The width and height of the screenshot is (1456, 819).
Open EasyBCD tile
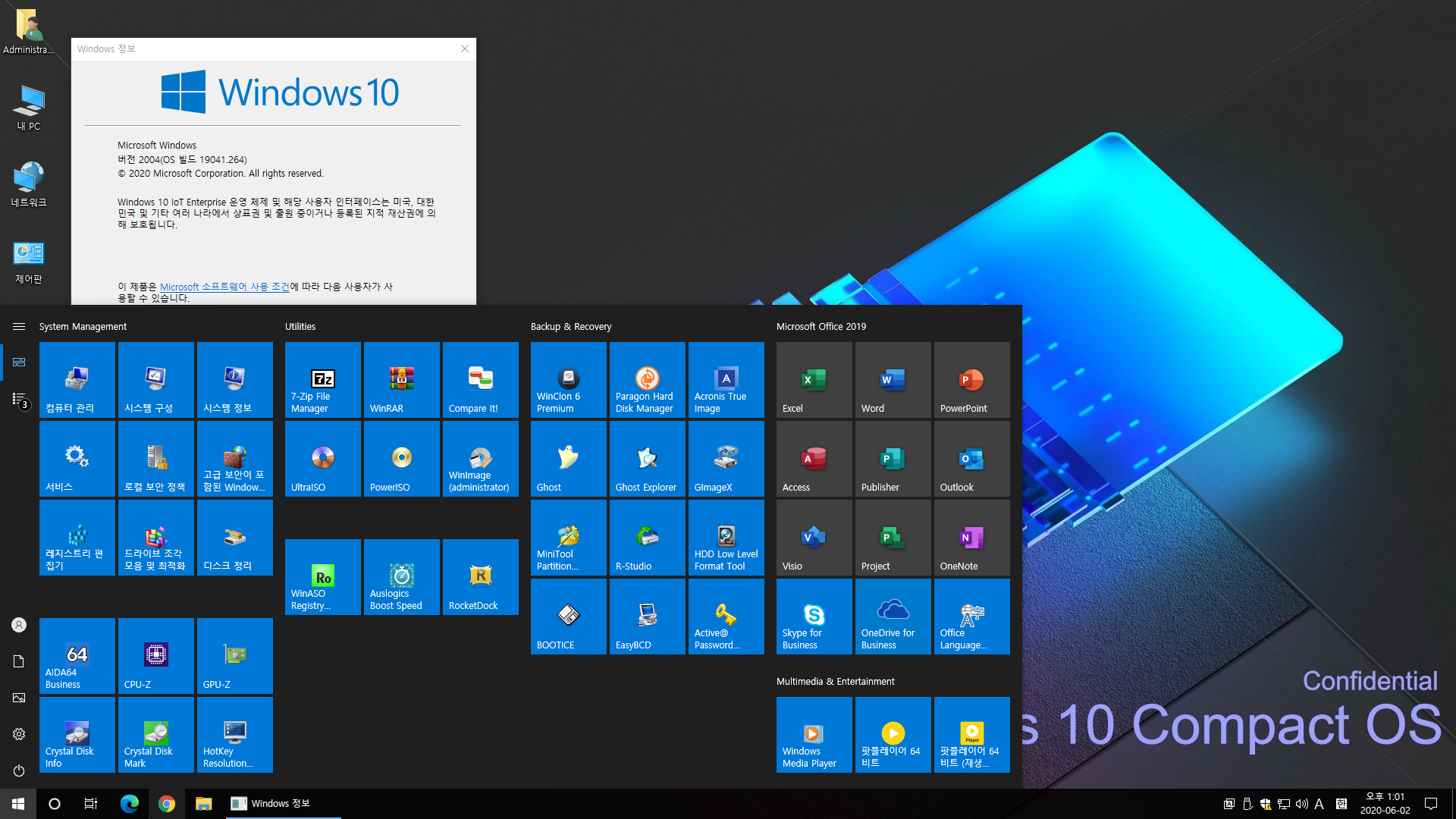(x=648, y=617)
